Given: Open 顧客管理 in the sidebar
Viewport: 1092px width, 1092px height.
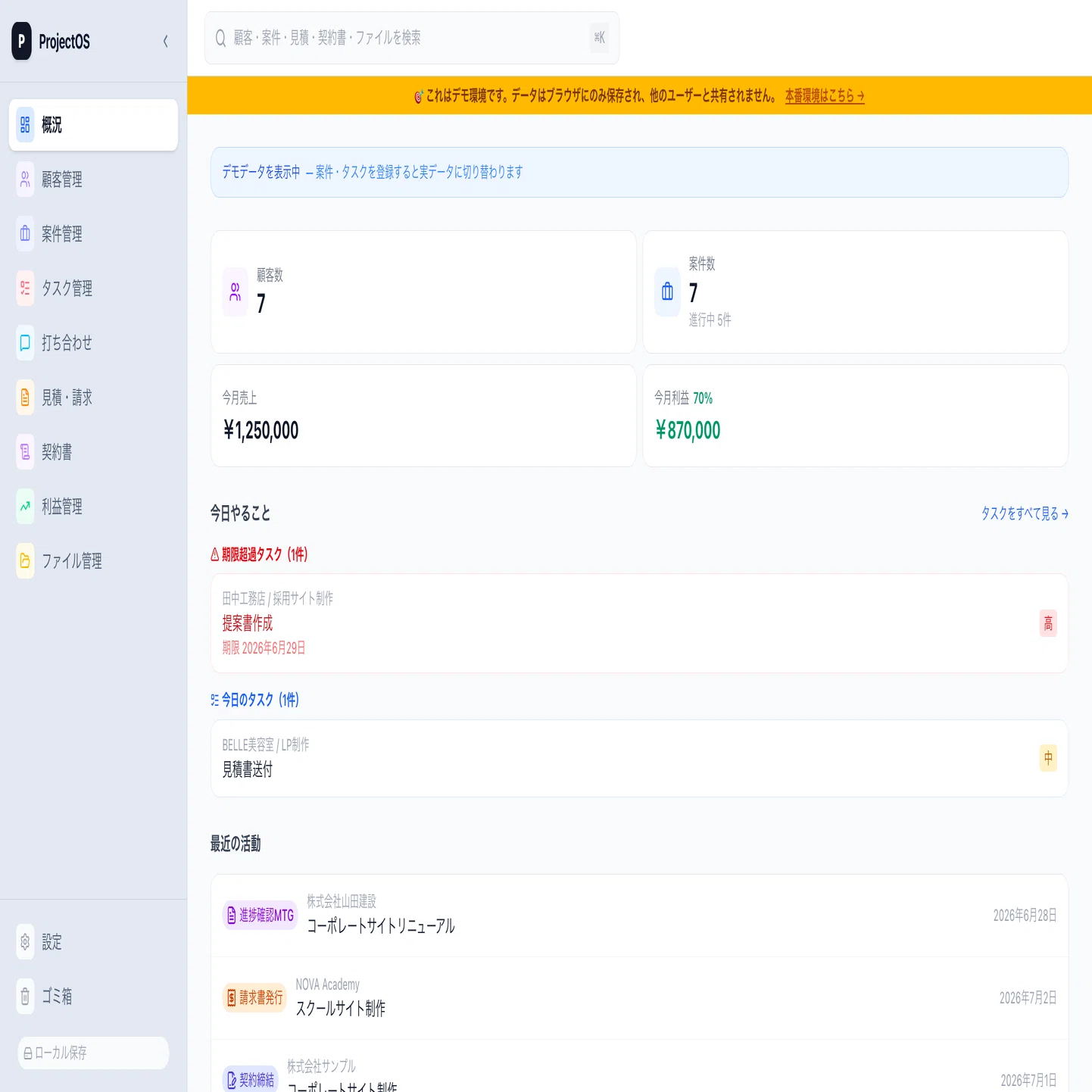Looking at the screenshot, I should (93, 179).
